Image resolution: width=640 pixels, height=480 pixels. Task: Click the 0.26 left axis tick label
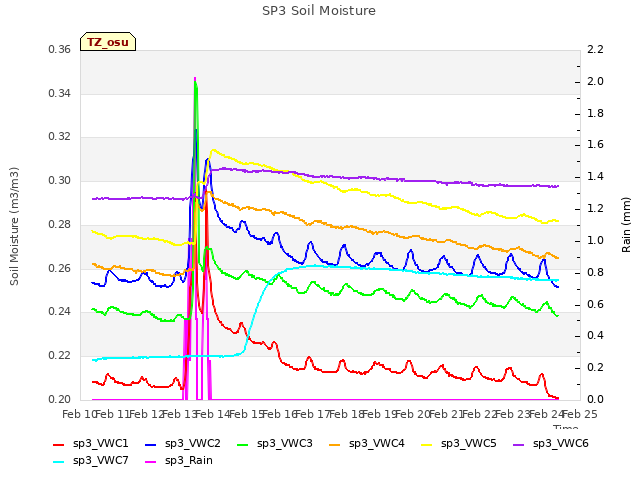pos(60,268)
